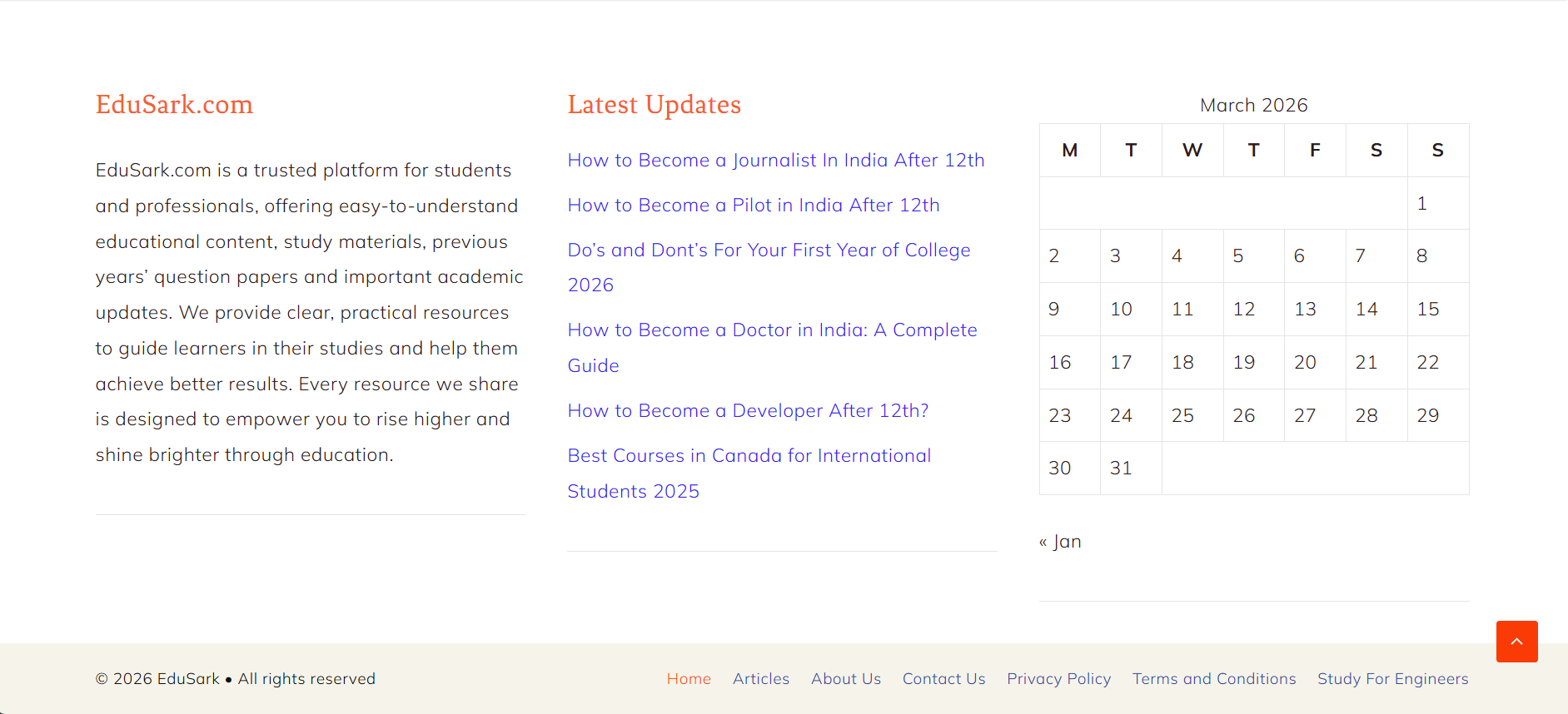Image resolution: width=1568 pixels, height=714 pixels.
Task: View the Privacy Policy page
Action: click(1058, 679)
